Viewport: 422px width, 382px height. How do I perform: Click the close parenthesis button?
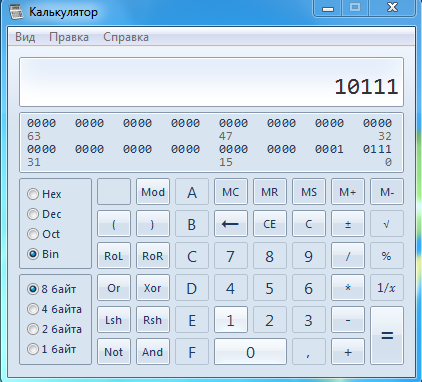[153, 224]
